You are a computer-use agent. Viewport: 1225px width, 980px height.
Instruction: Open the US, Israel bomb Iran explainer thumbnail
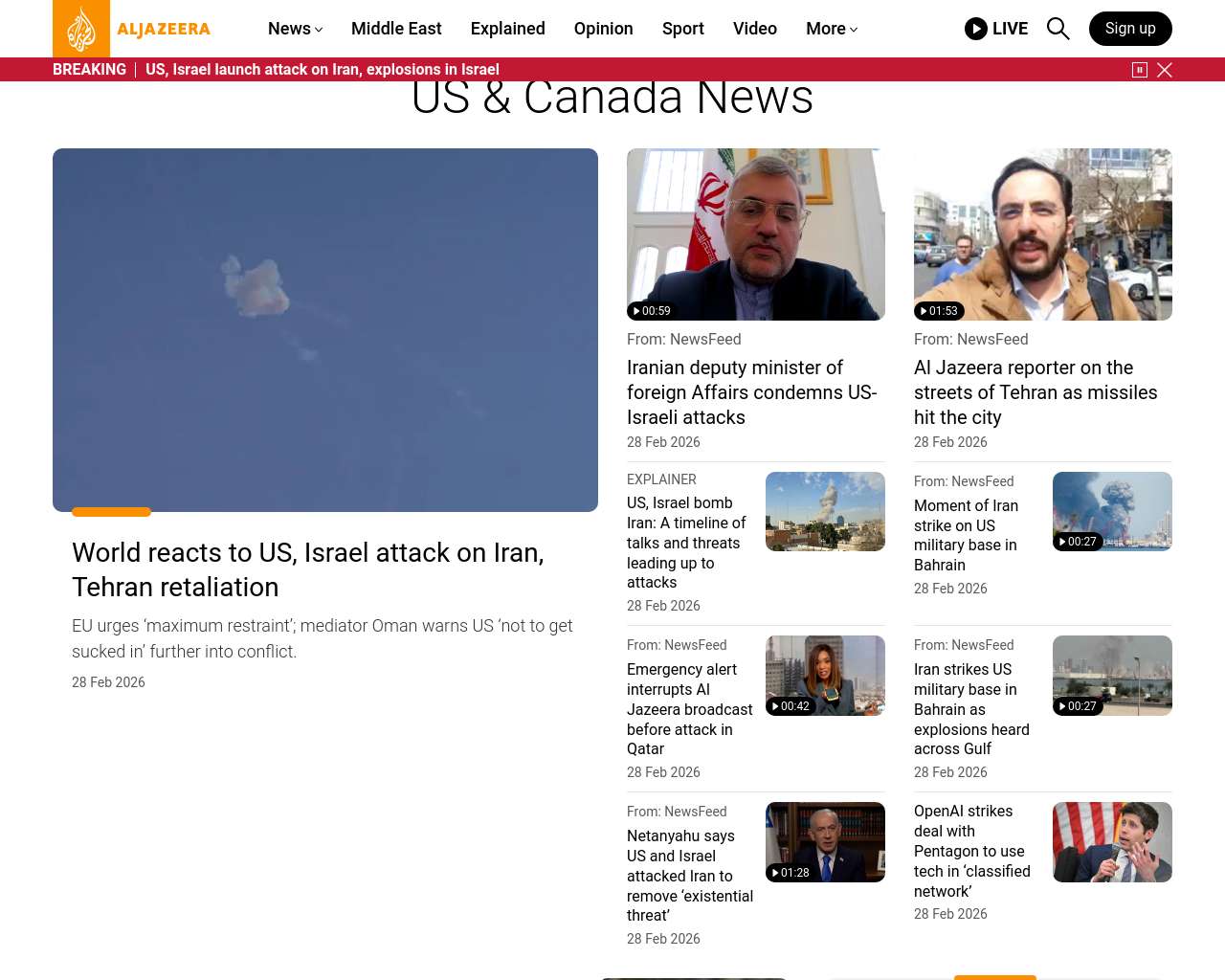coord(825,511)
